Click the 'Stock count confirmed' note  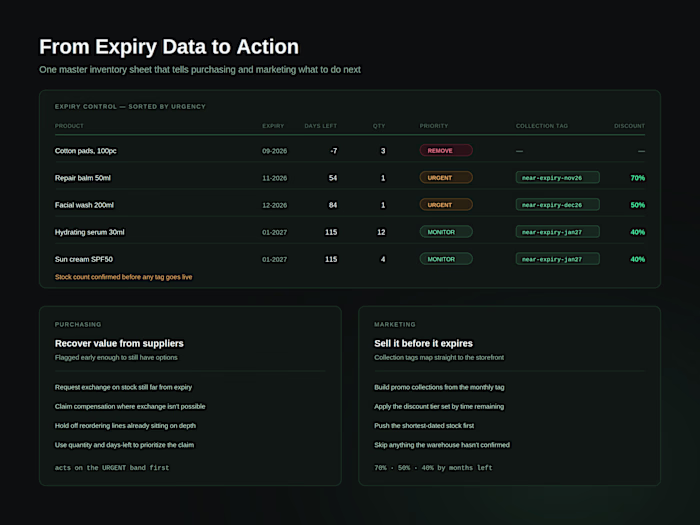tap(123, 277)
